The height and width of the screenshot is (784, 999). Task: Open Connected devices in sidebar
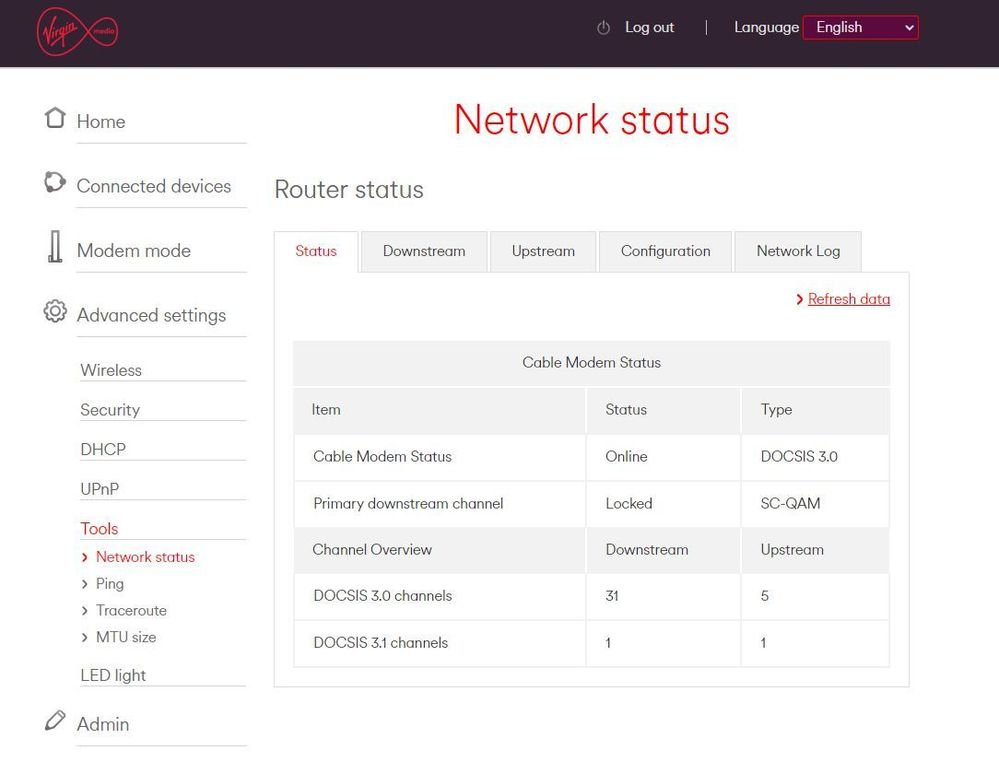154,186
